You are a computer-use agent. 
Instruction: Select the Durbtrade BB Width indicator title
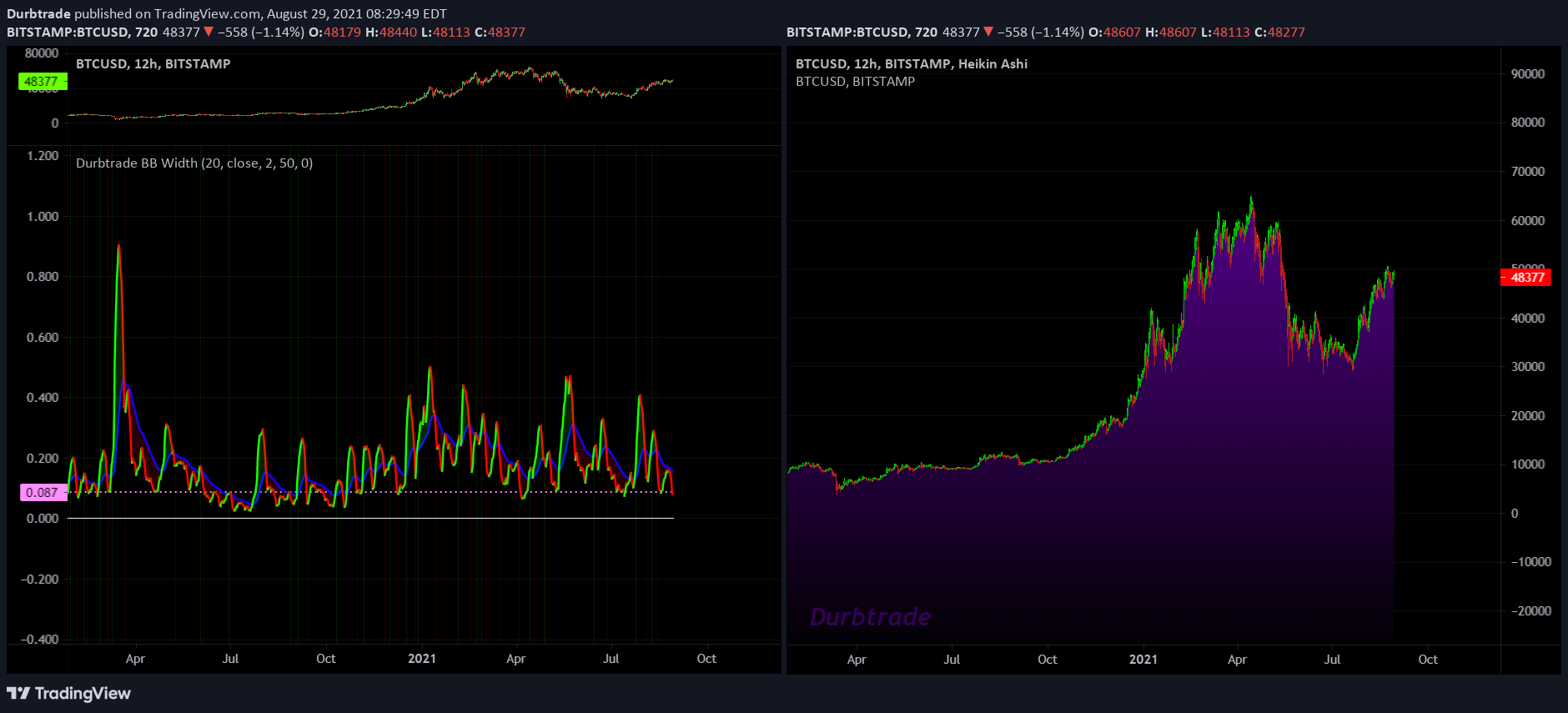[x=194, y=163]
